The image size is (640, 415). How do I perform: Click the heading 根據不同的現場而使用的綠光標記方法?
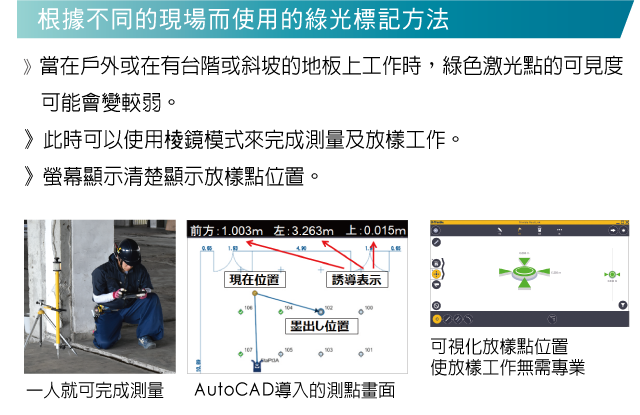coord(243,20)
